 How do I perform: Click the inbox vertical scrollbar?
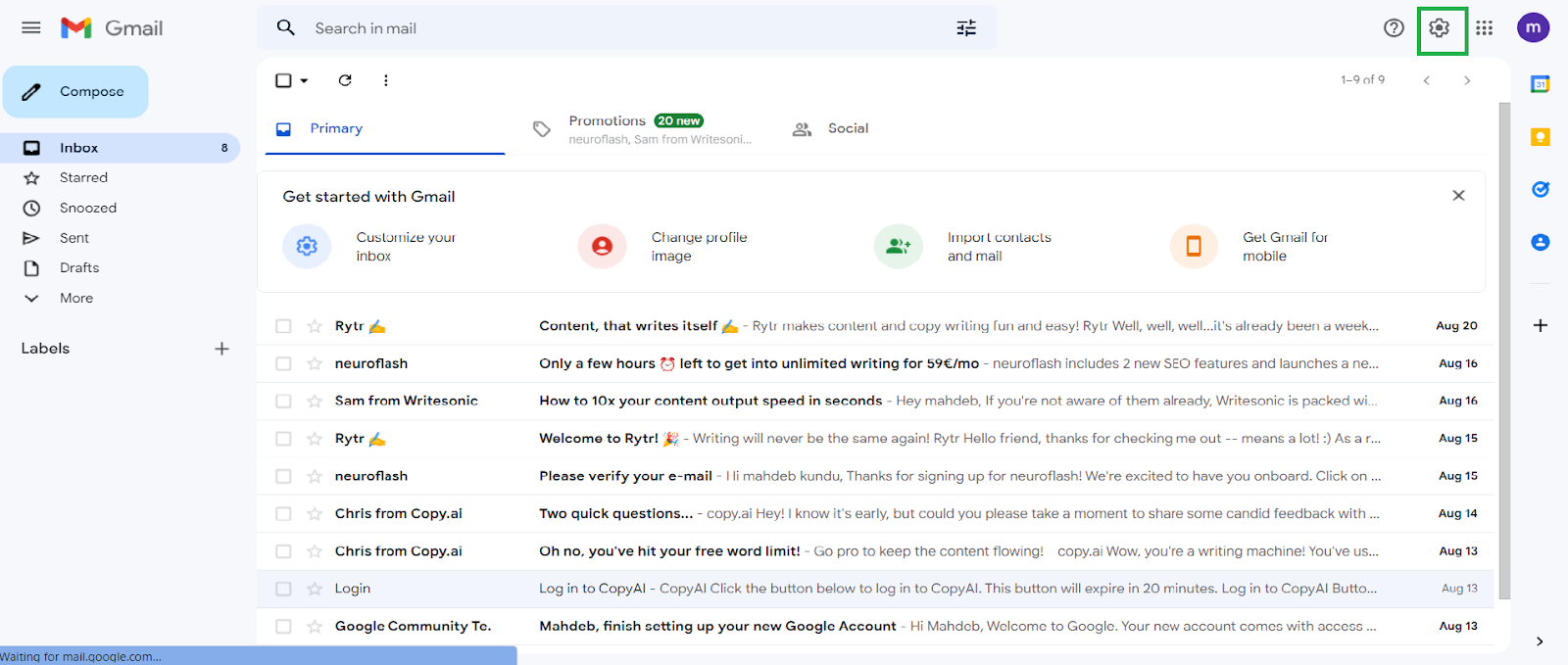point(1504,351)
